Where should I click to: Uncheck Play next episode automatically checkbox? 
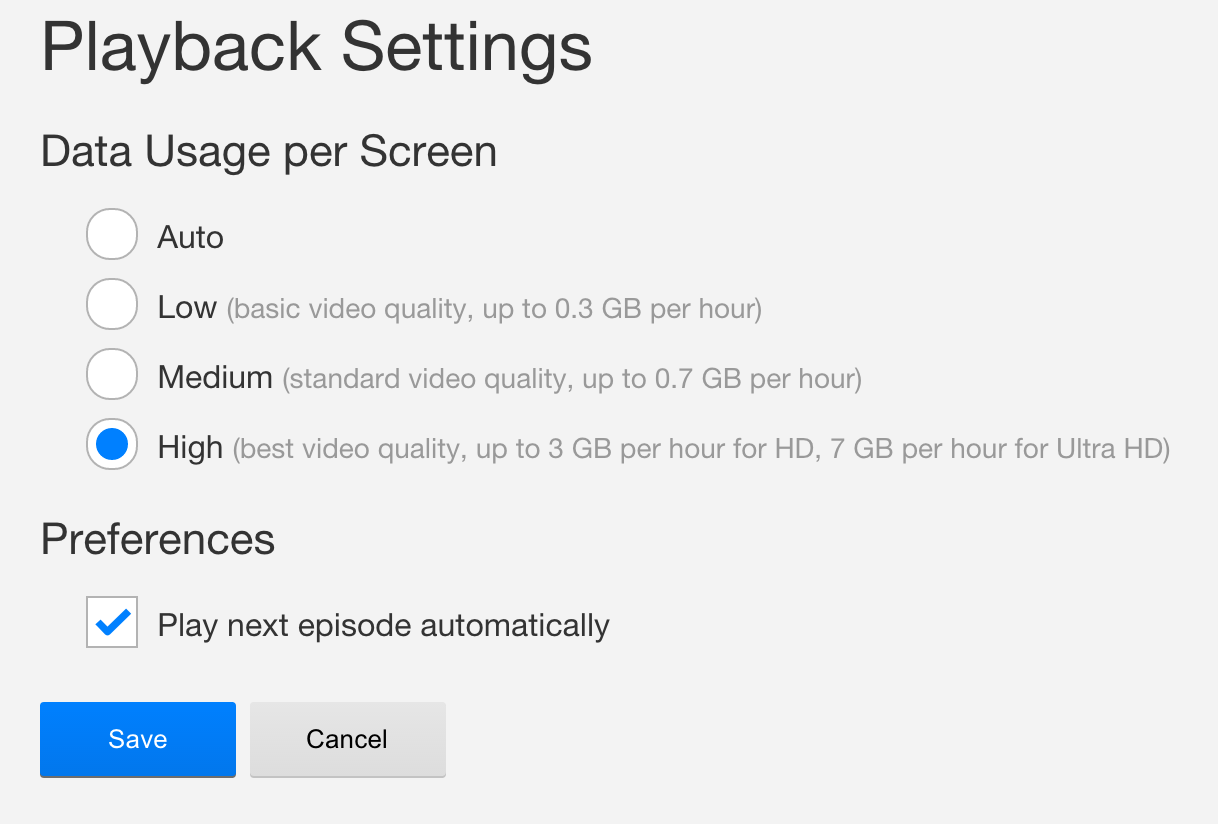(x=112, y=623)
